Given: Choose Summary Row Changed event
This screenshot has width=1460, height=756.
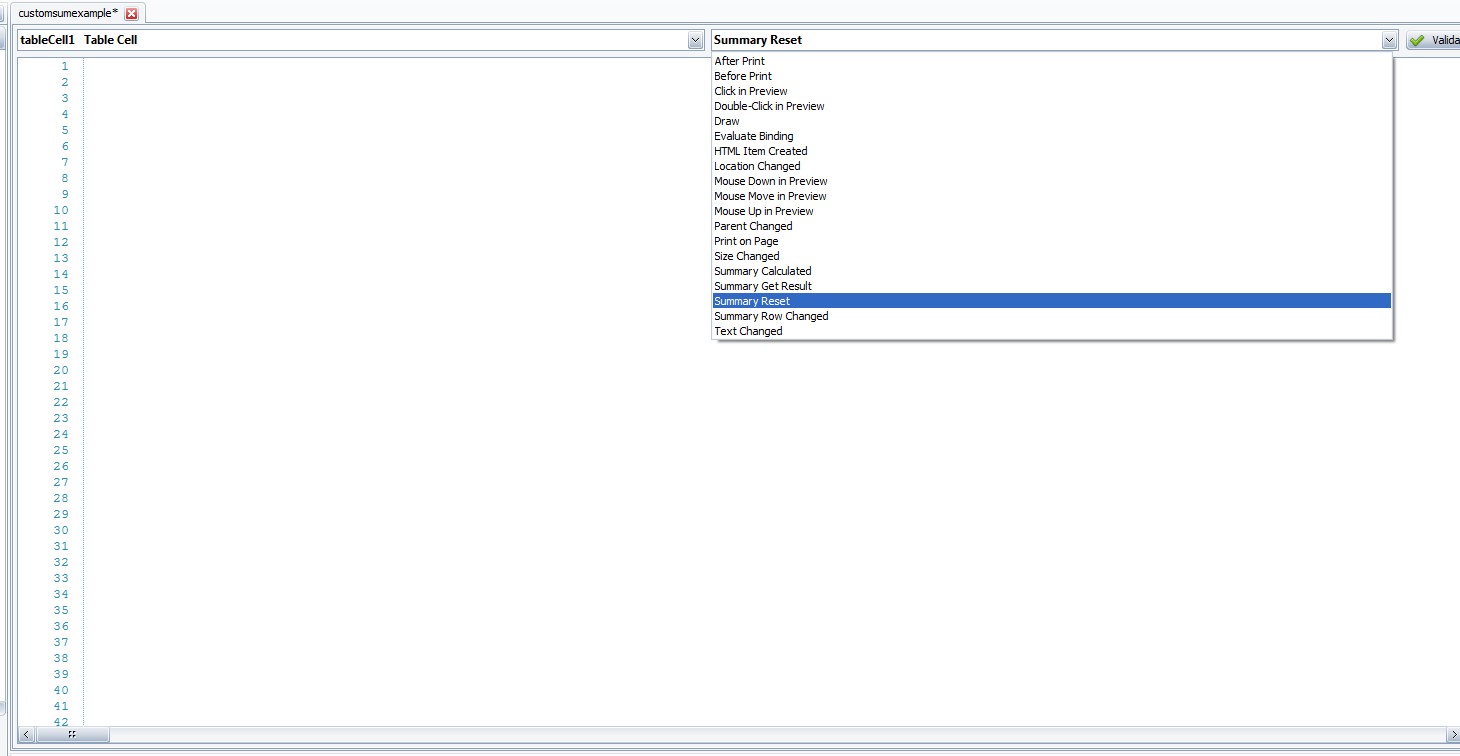Looking at the screenshot, I should (x=770, y=316).
